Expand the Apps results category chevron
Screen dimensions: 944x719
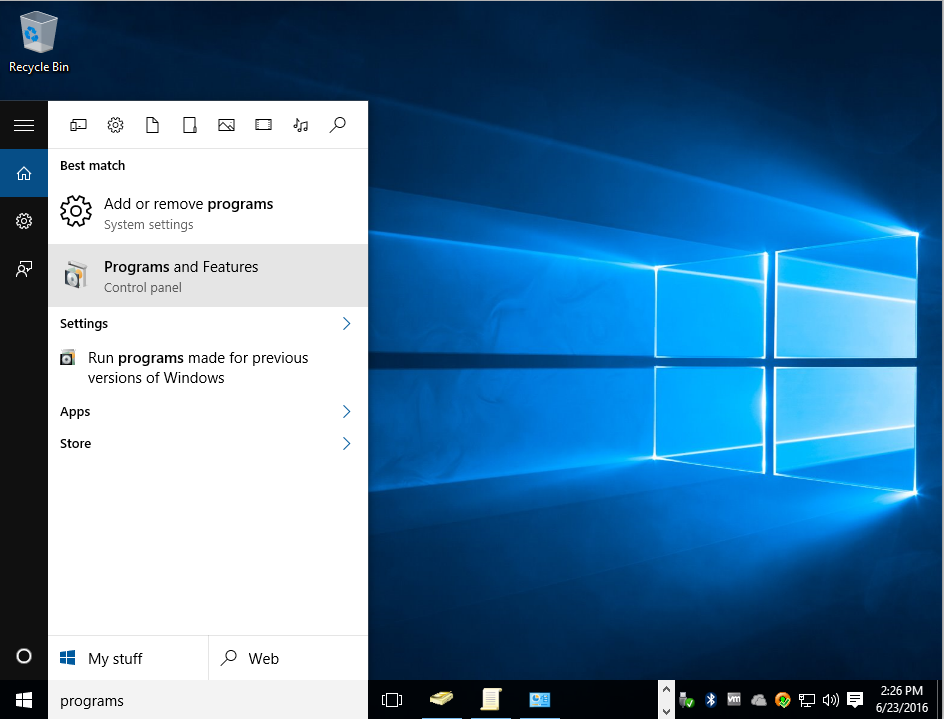click(x=346, y=411)
